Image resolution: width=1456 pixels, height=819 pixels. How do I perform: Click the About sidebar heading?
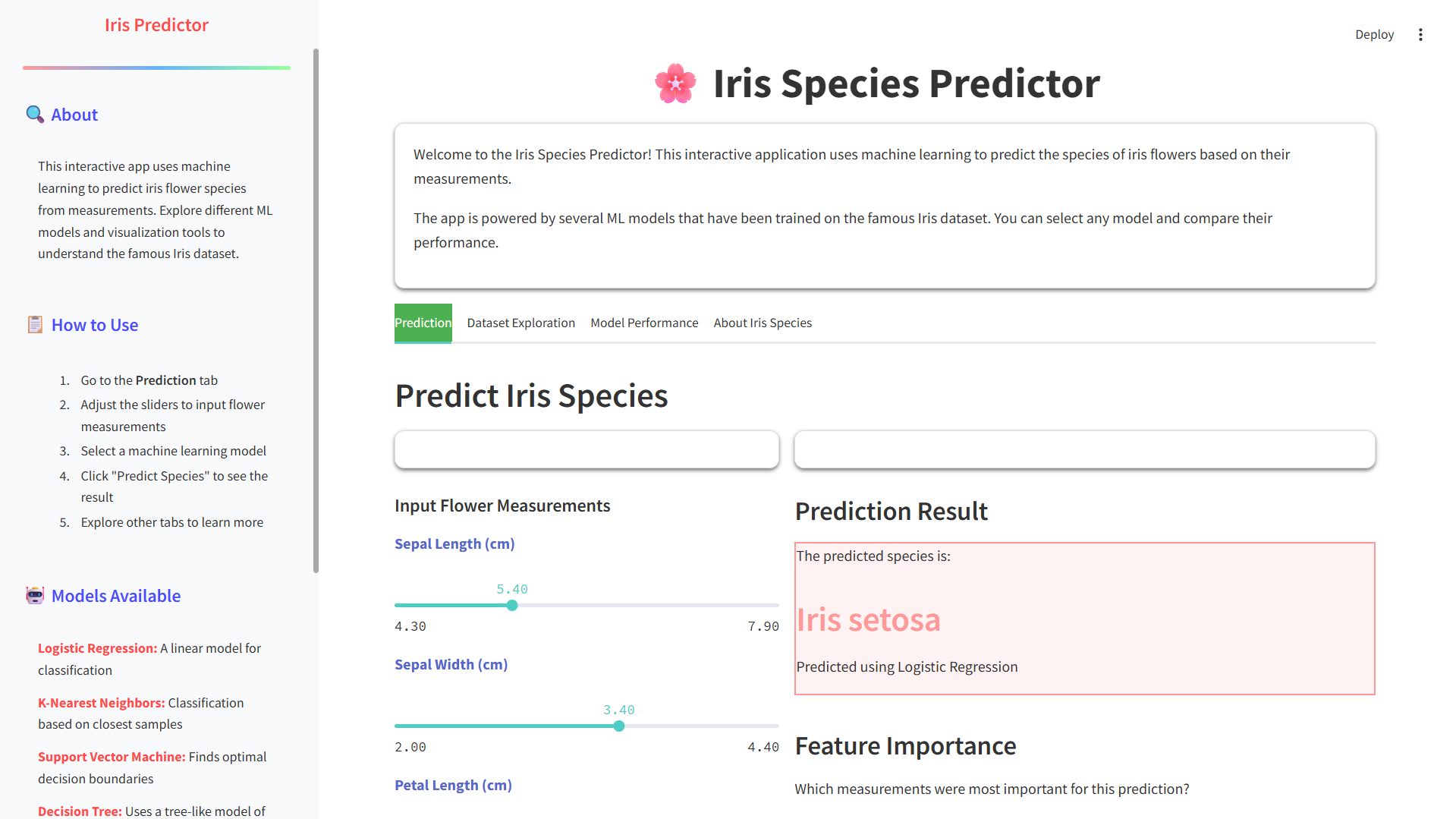[74, 115]
